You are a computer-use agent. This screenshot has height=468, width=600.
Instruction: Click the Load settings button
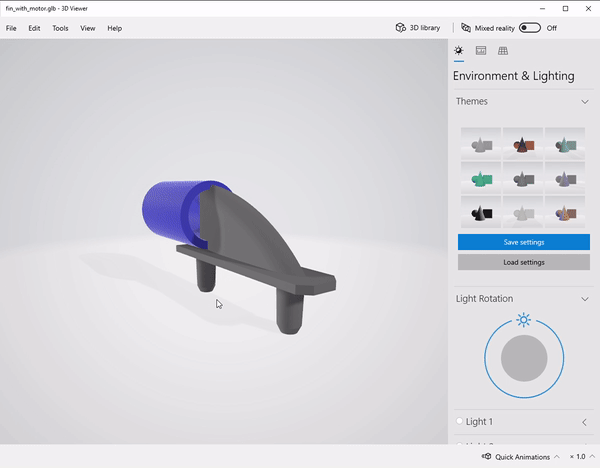(x=523, y=262)
